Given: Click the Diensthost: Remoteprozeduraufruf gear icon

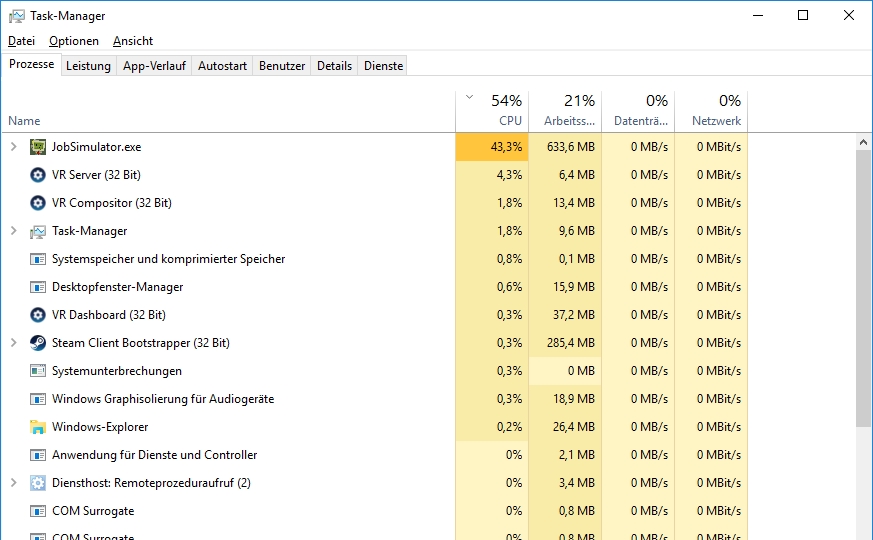Looking at the screenshot, I should [38, 483].
